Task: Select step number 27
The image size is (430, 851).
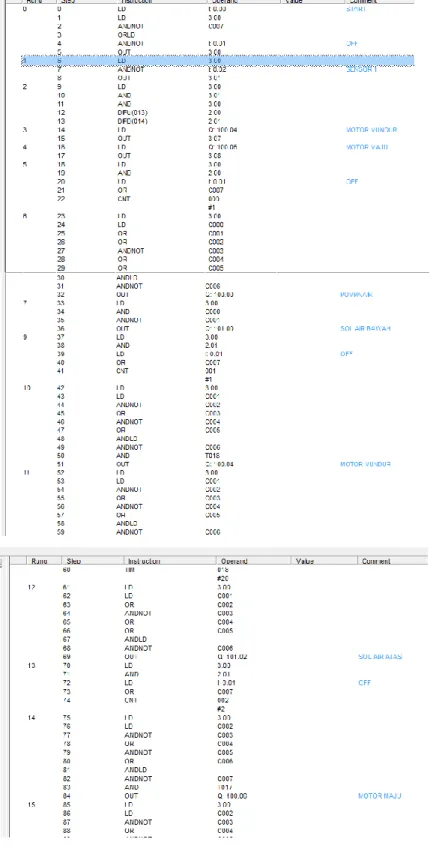Action: 61,251
